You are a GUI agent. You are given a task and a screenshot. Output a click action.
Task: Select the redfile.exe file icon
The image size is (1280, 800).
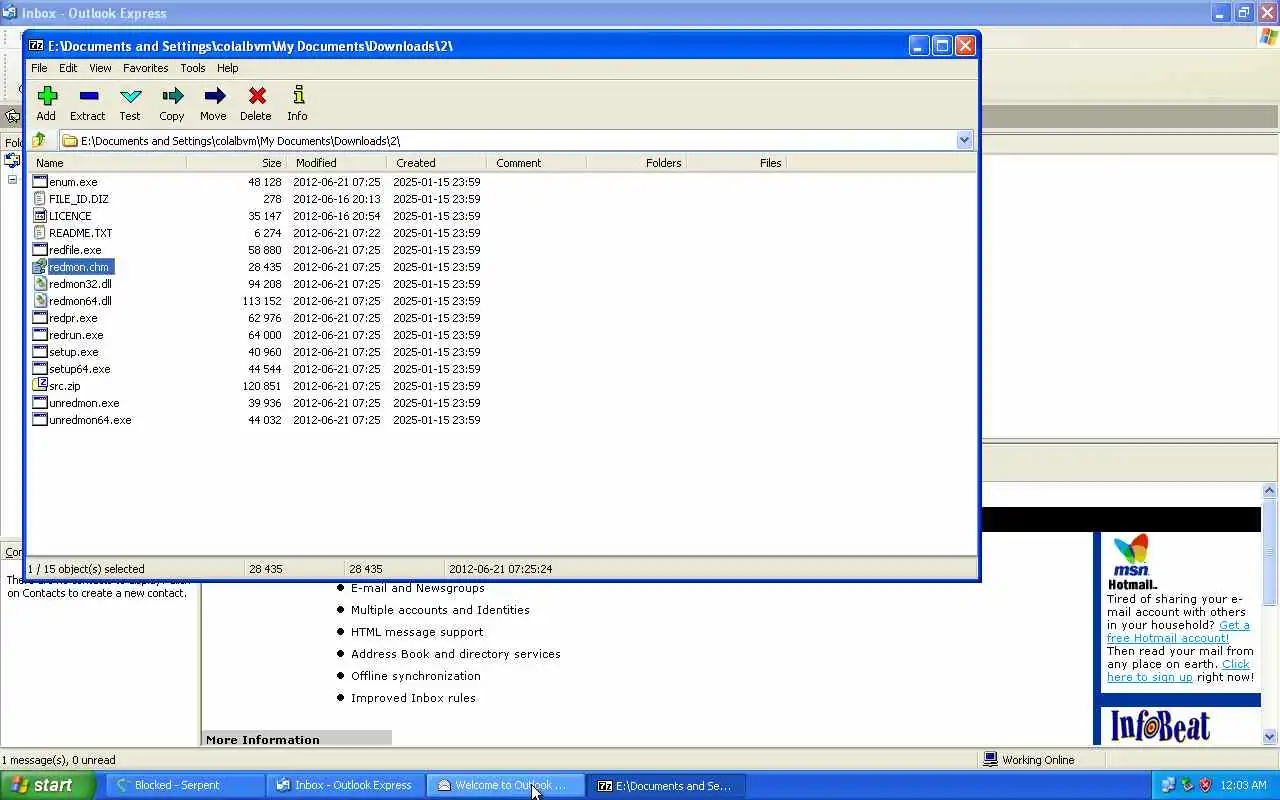coord(40,250)
